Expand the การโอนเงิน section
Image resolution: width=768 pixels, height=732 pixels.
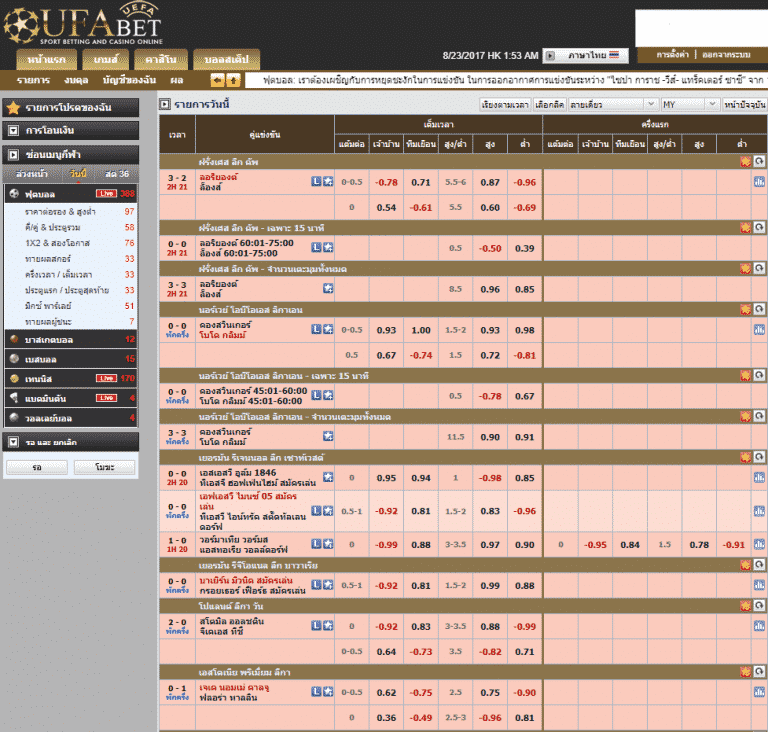pyautogui.click(x=71, y=130)
